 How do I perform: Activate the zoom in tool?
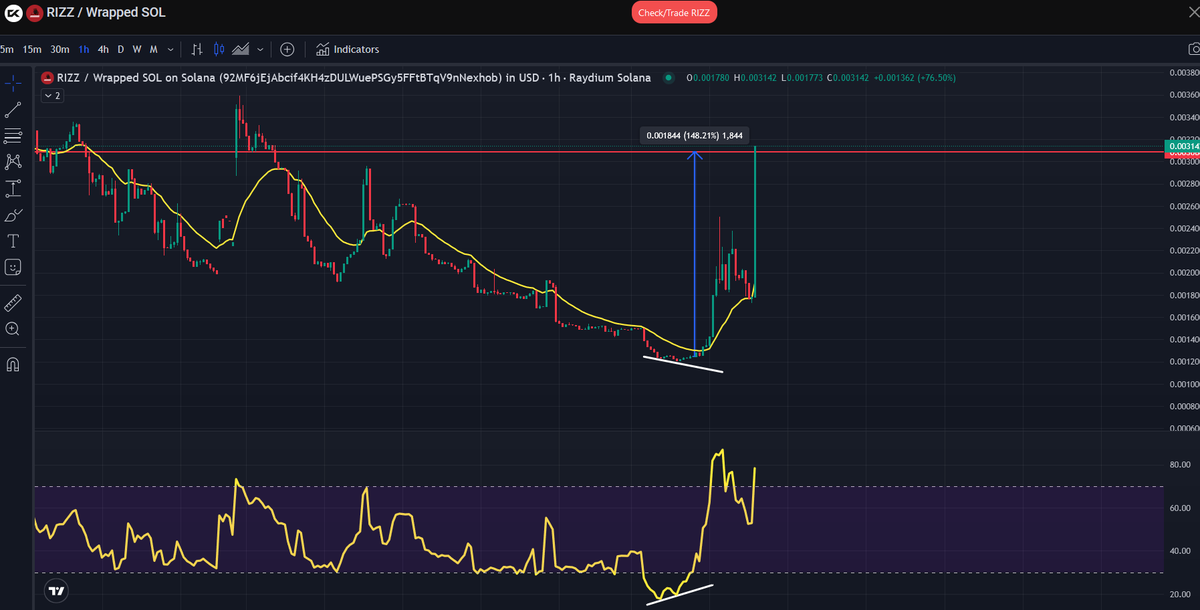pos(13,329)
